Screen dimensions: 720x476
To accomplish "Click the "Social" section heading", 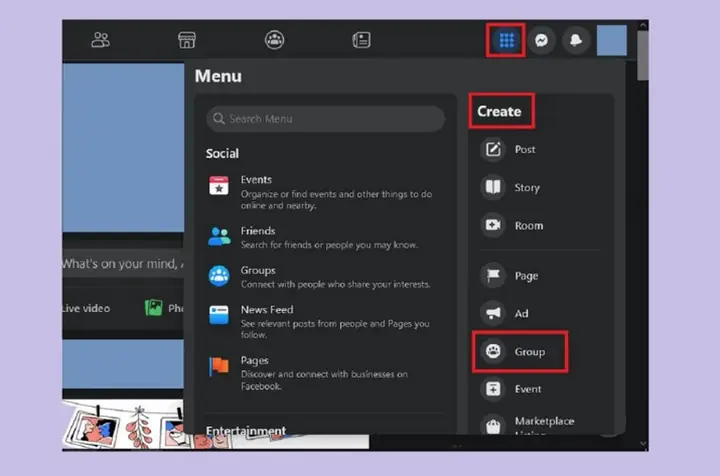I will point(222,153).
